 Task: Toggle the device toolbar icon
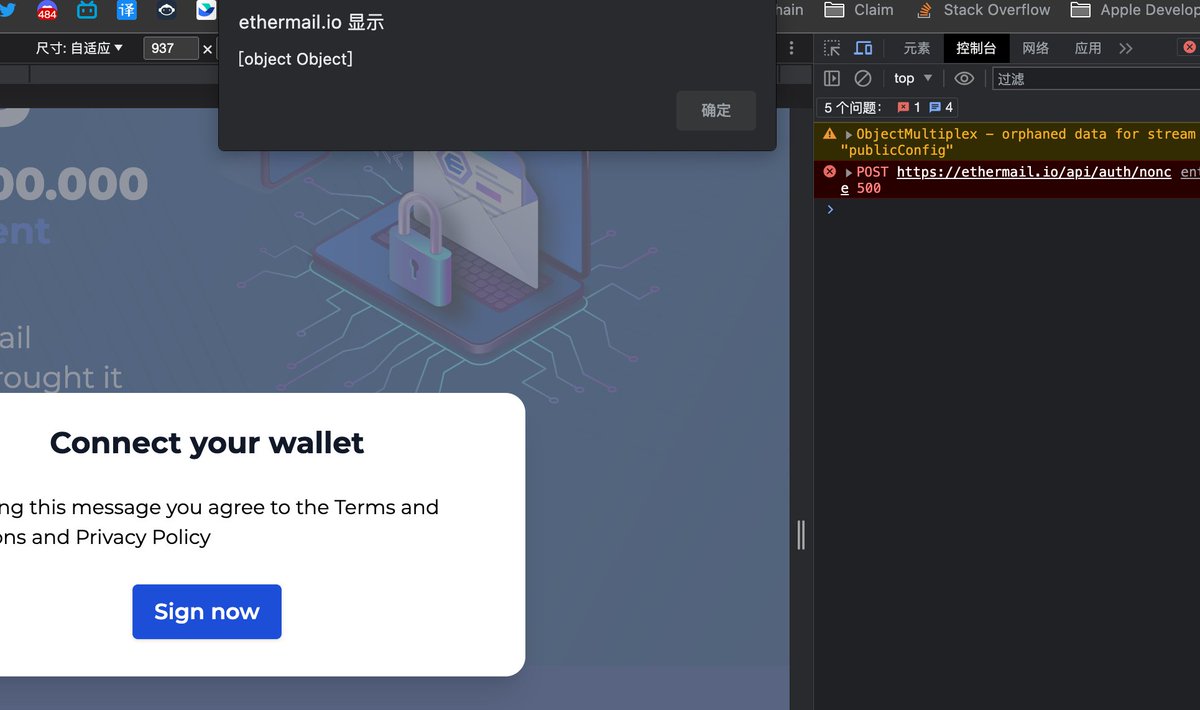(863, 48)
